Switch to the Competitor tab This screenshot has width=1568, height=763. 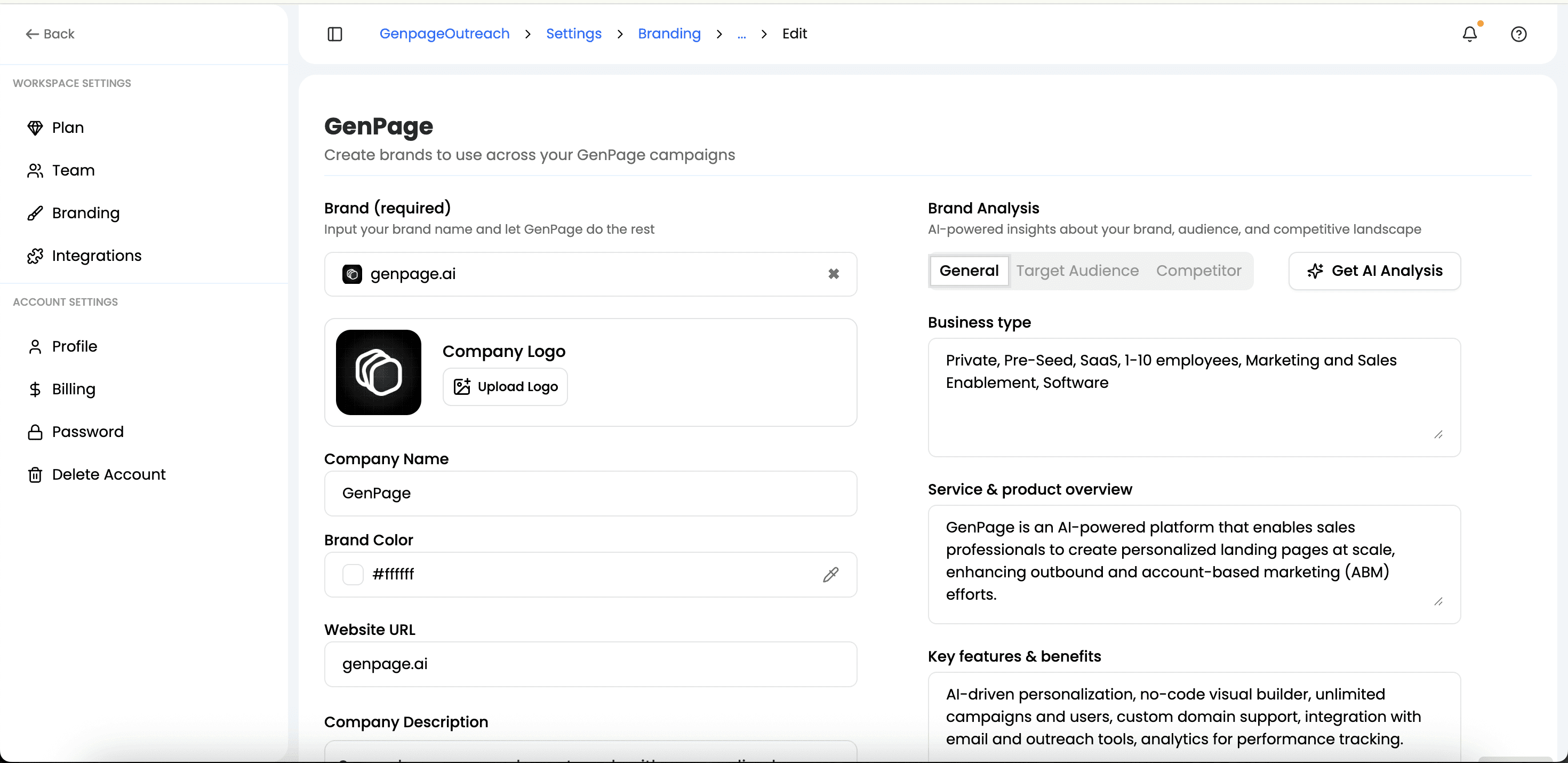[x=1198, y=271]
